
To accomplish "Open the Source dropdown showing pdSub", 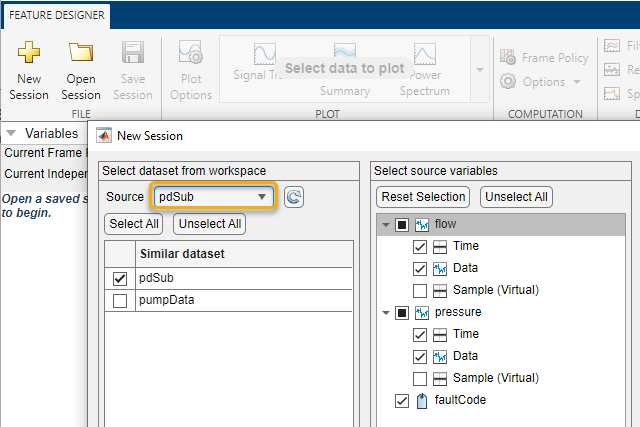I will point(213,197).
